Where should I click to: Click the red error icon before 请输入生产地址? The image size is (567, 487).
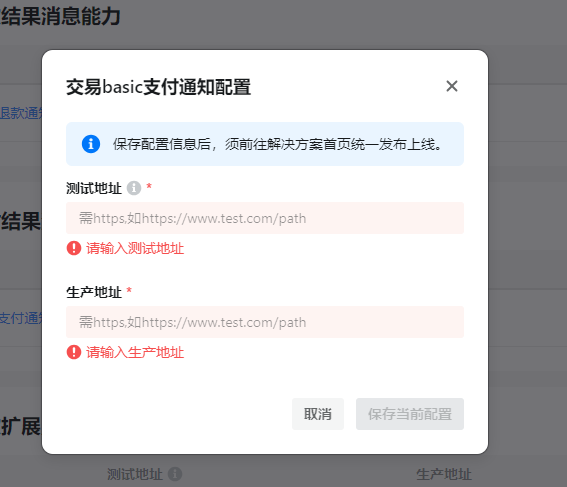[x=74, y=352]
